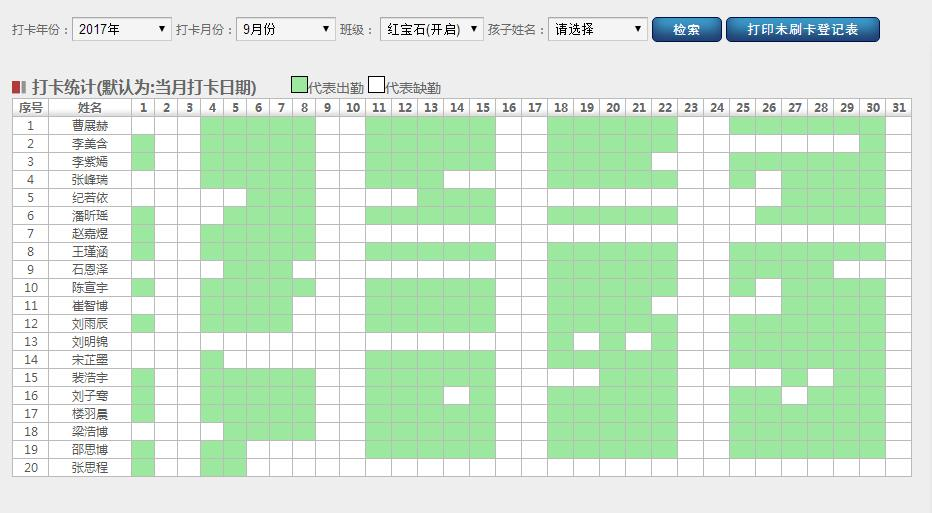
Task: Click the sequence number 13 cell
Action: click(30, 341)
